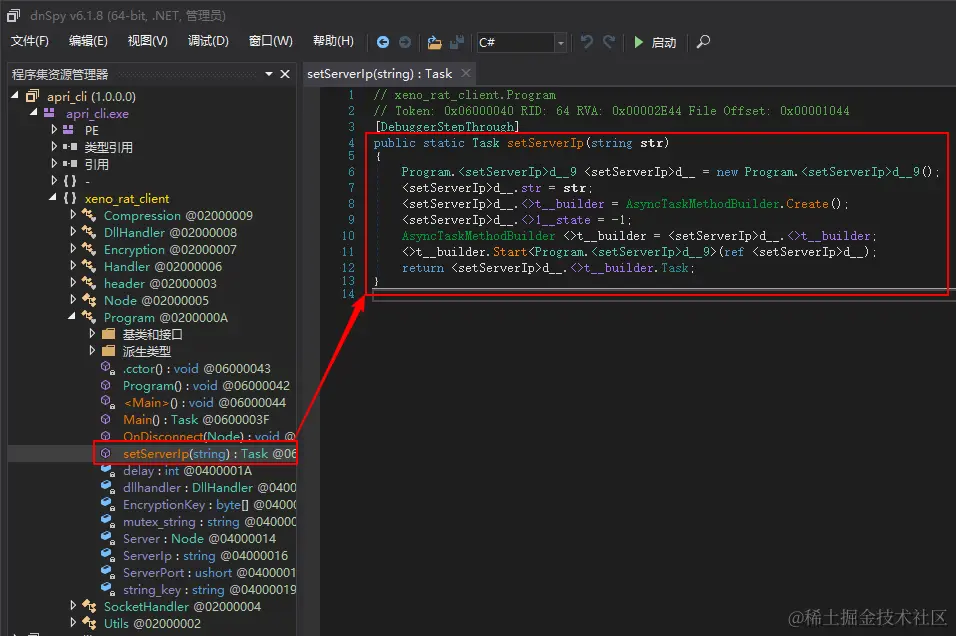956x636 pixels.
Task: Select the delay : int field
Action: (x=187, y=471)
